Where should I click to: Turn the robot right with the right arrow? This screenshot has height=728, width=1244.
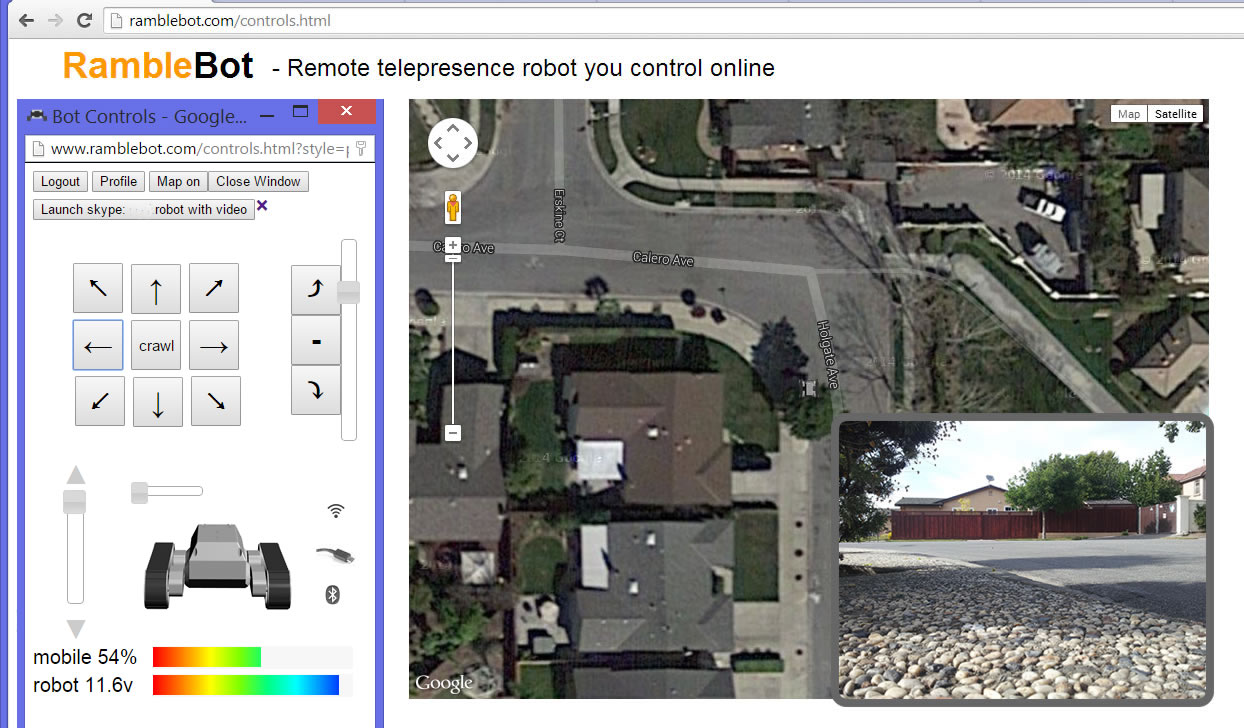pos(214,345)
